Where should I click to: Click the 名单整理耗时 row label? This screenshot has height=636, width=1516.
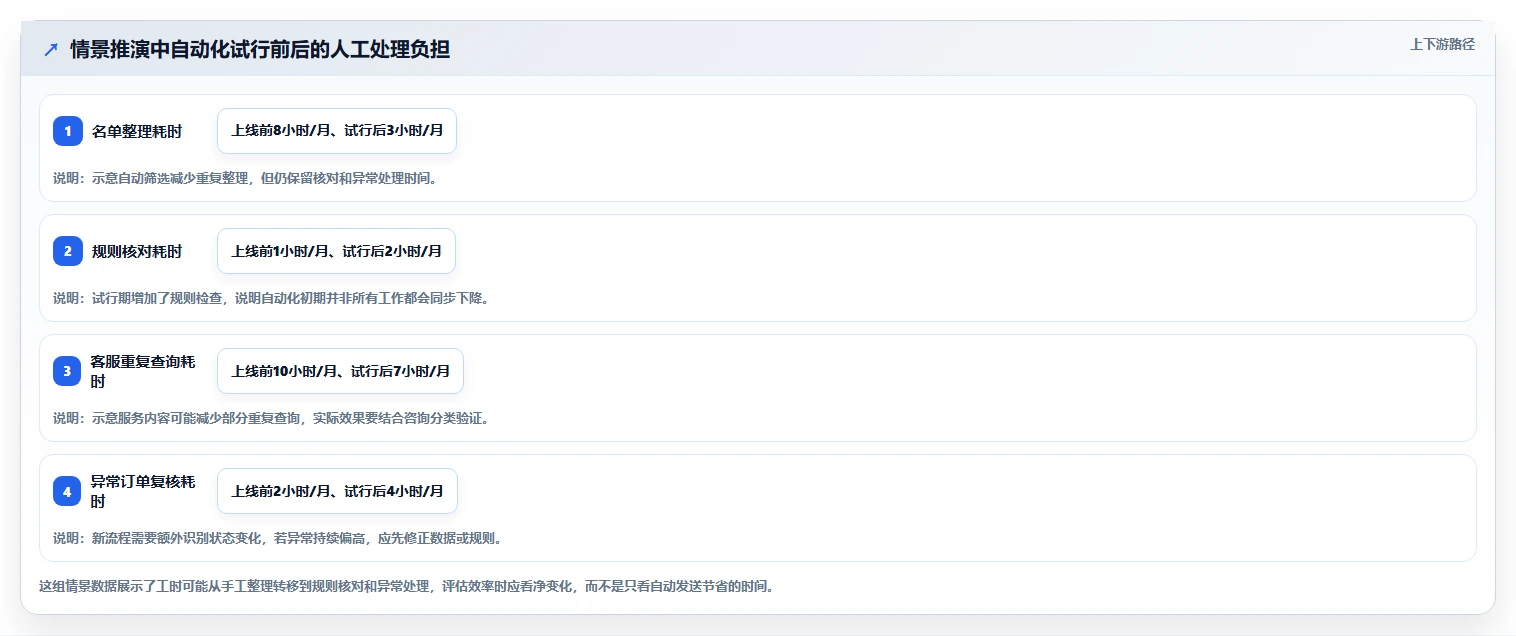[137, 131]
